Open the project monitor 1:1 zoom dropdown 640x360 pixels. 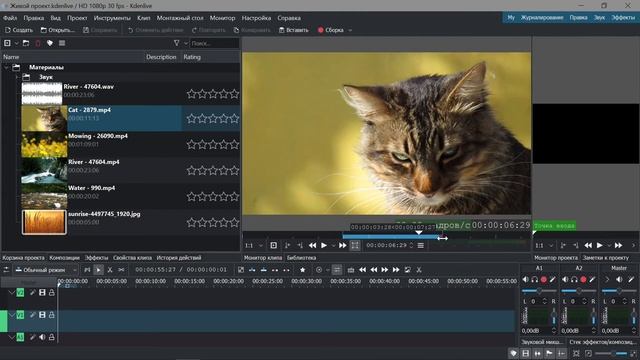[x=551, y=245]
